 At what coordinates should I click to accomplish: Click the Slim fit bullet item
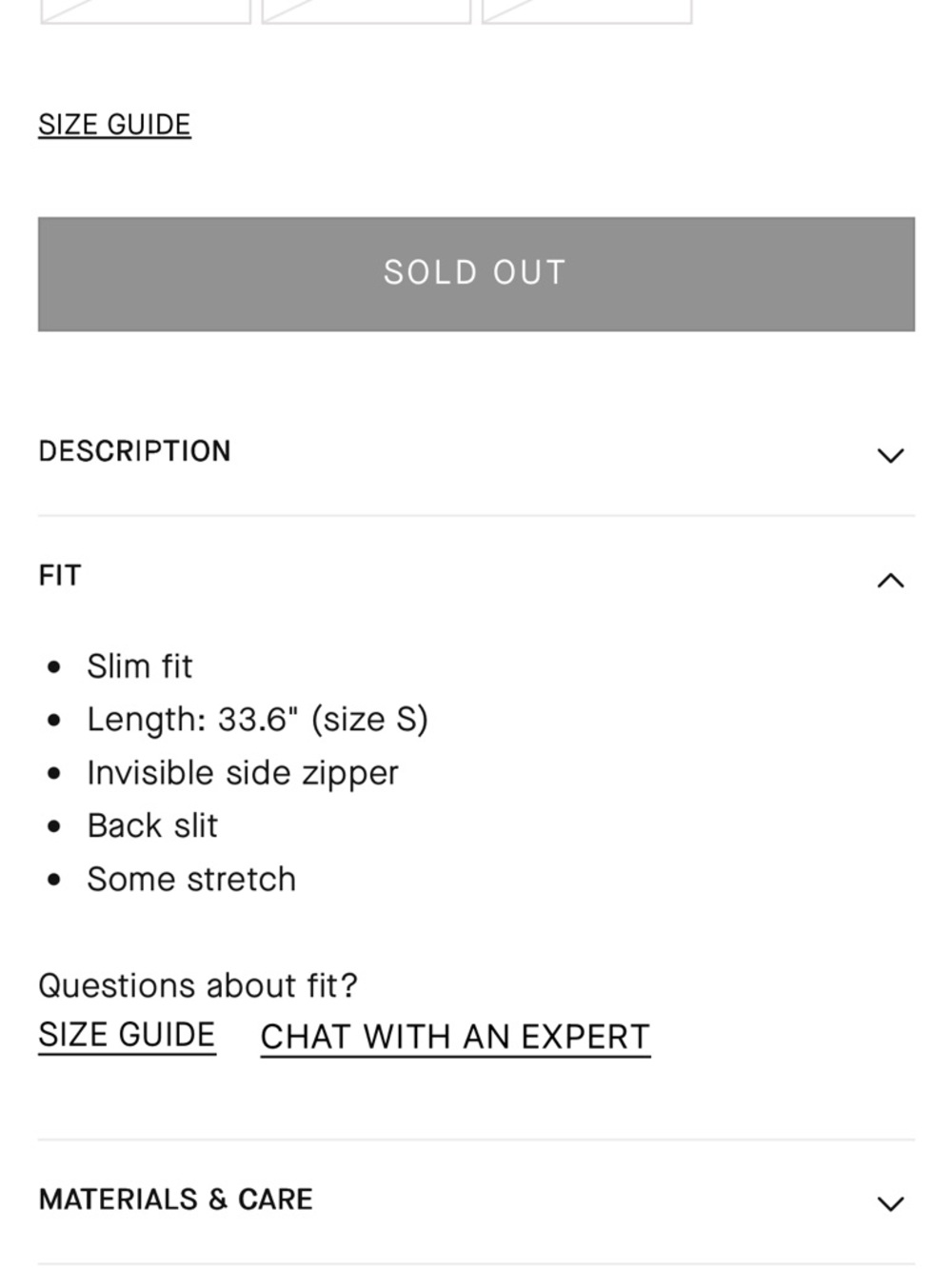(x=140, y=666)
